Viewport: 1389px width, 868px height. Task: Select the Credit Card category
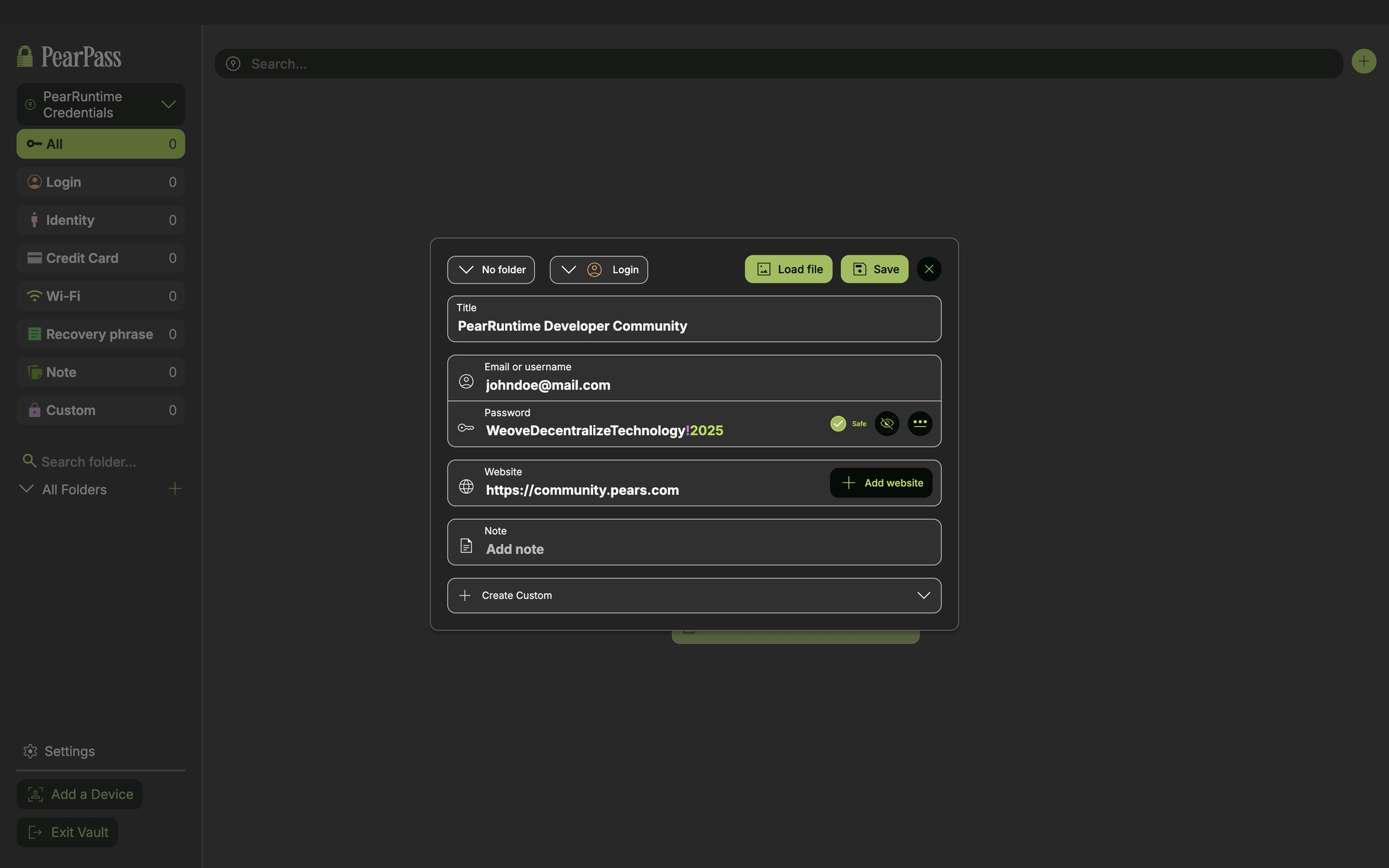click(x=101, y=258)
